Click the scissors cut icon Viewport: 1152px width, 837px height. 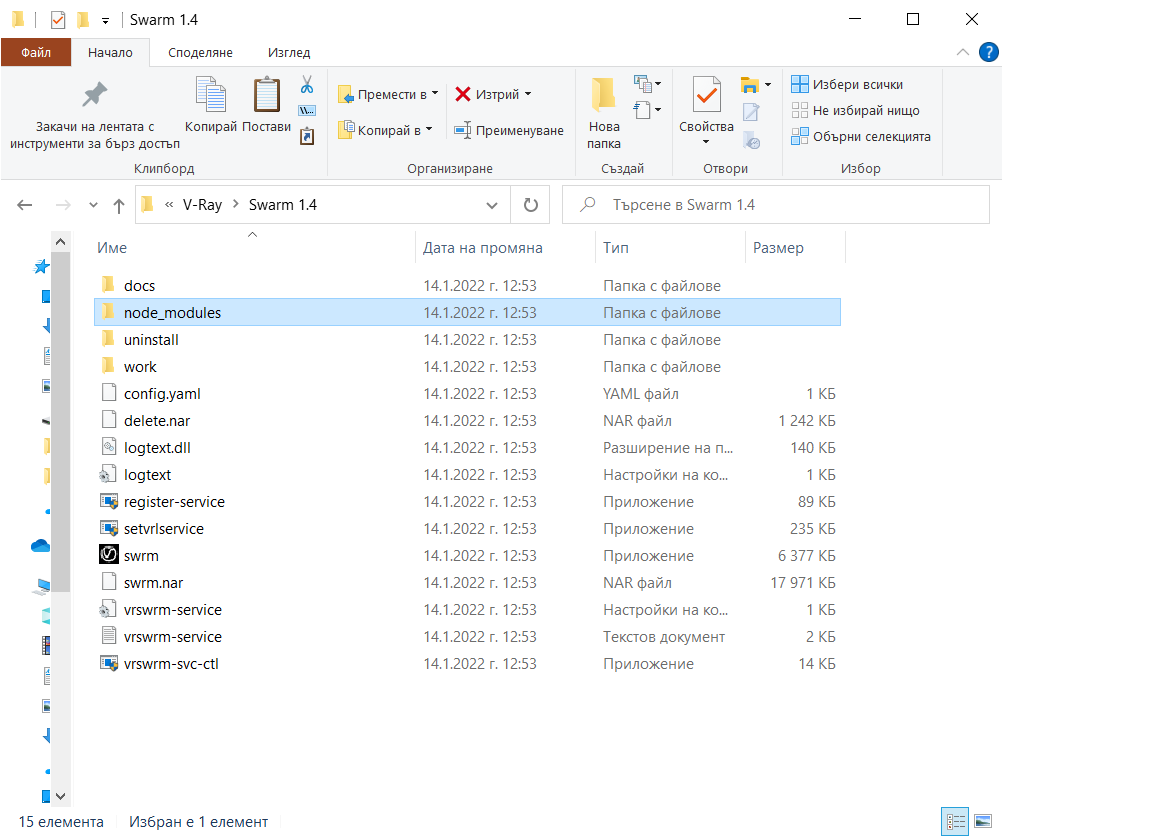(x=307, y=85)
